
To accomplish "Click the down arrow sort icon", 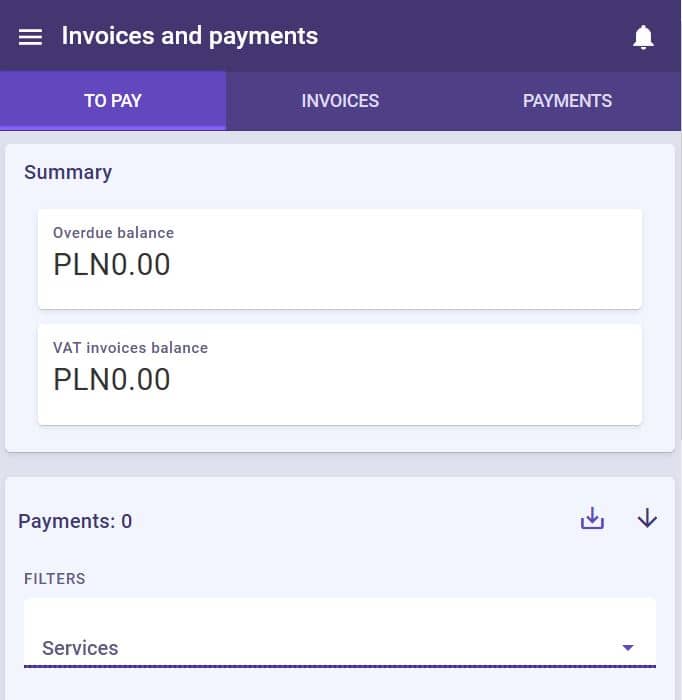I will click(647, 519).
